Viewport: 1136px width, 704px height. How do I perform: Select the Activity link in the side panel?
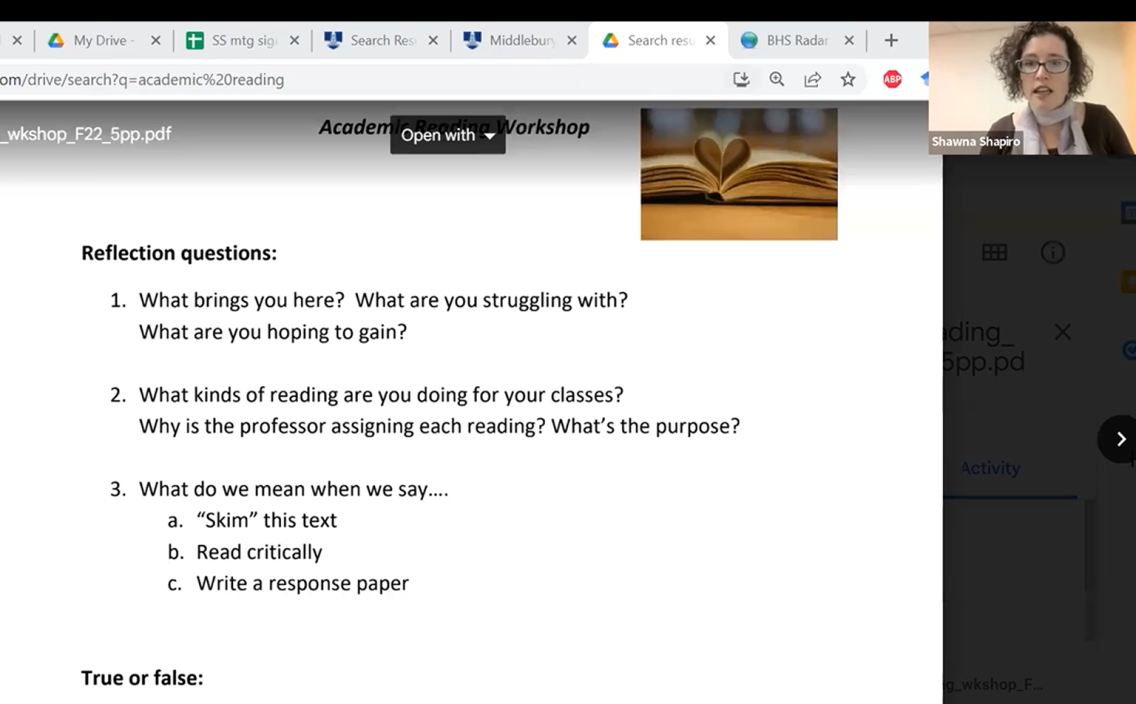[x=991, y=467]
